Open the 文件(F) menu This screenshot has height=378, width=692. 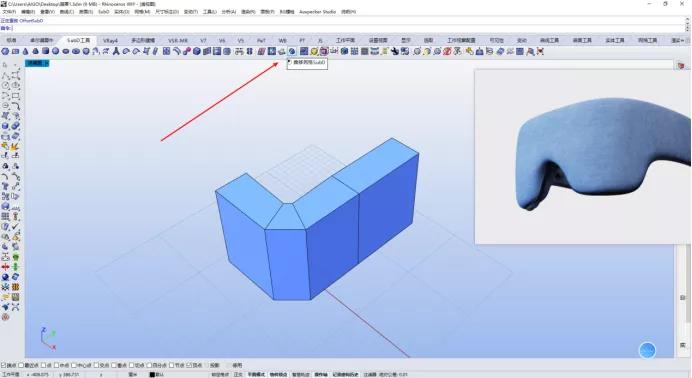click(x=9, y=11)
